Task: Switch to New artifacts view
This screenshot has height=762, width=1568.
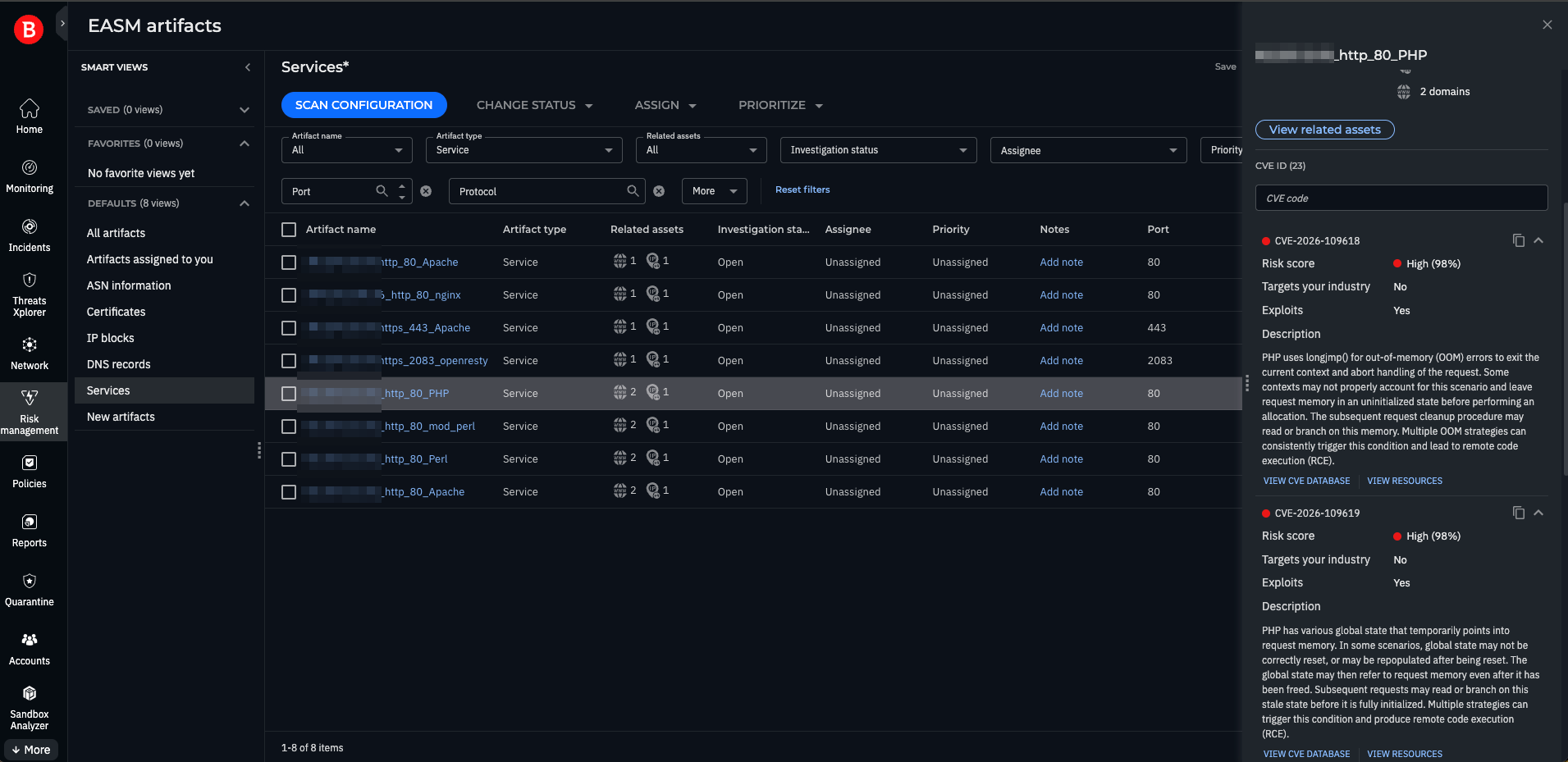Action: click(121, 417)
